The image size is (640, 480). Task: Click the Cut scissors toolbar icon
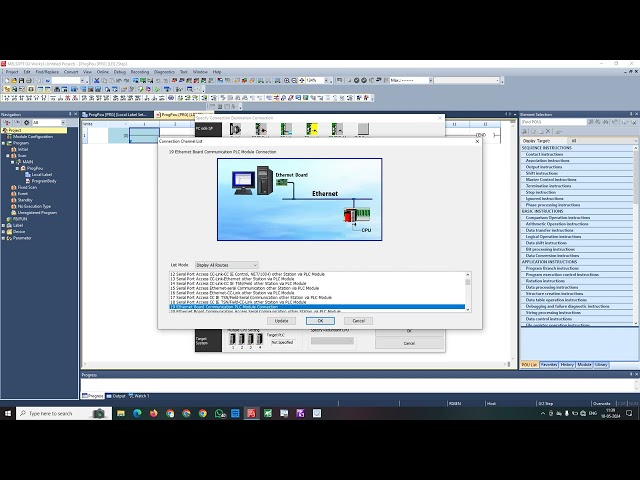[97, 80]
